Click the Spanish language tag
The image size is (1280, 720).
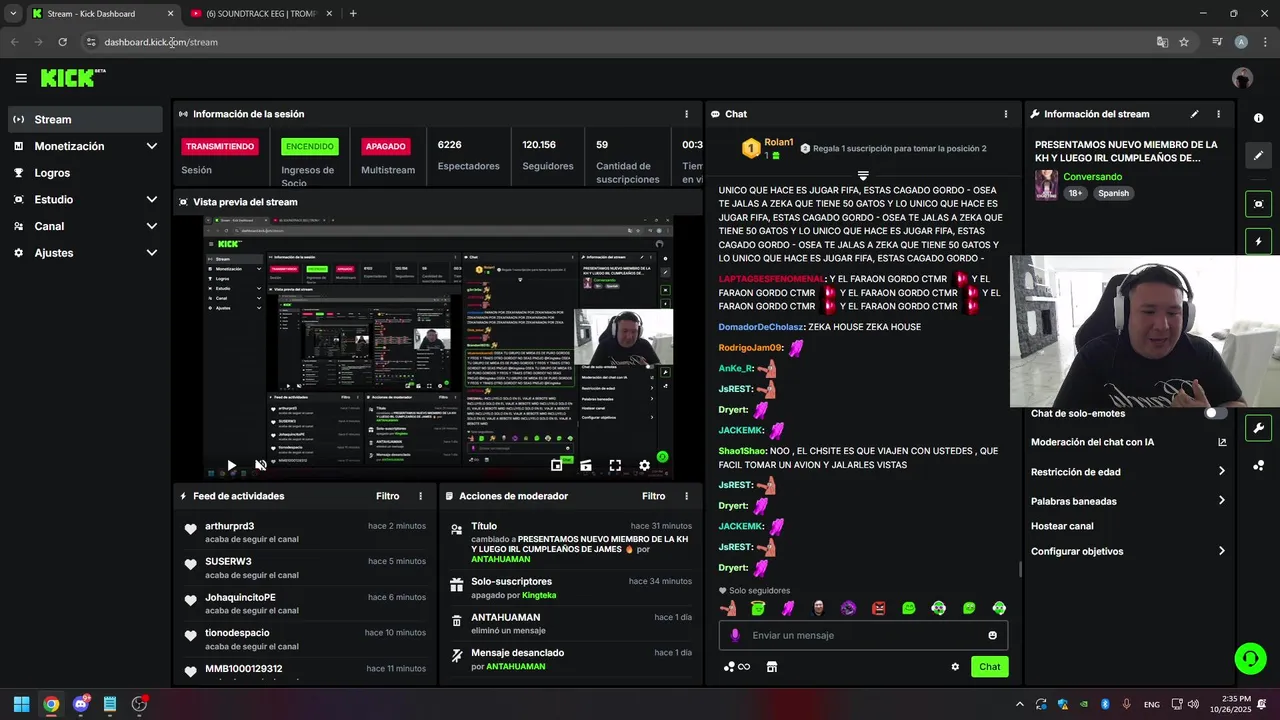tap(1113, 193)
